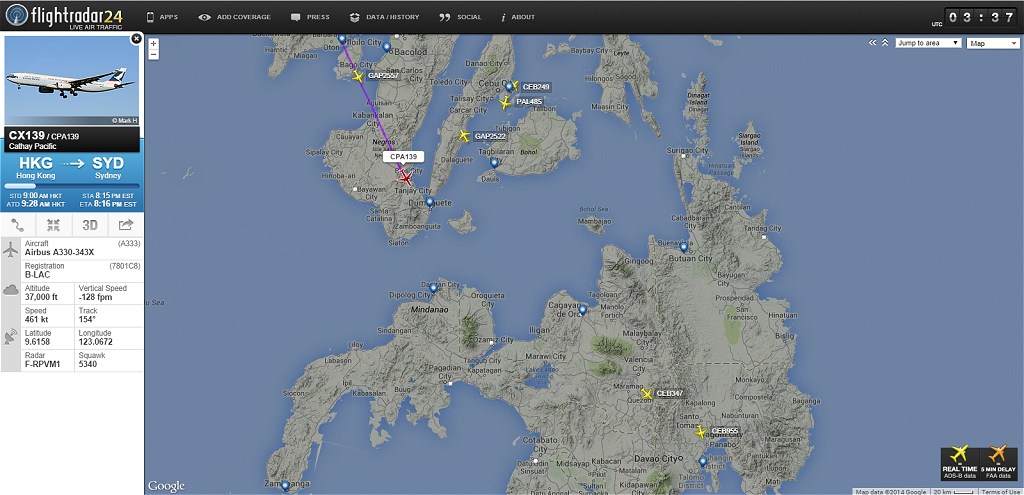Open the 3D view of flight CX139
Screen dimensions: 1024x495
click(x=90, y=225)
